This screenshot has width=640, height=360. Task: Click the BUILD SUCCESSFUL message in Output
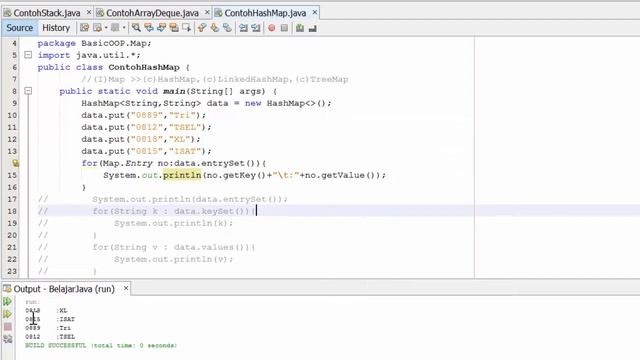101,345
